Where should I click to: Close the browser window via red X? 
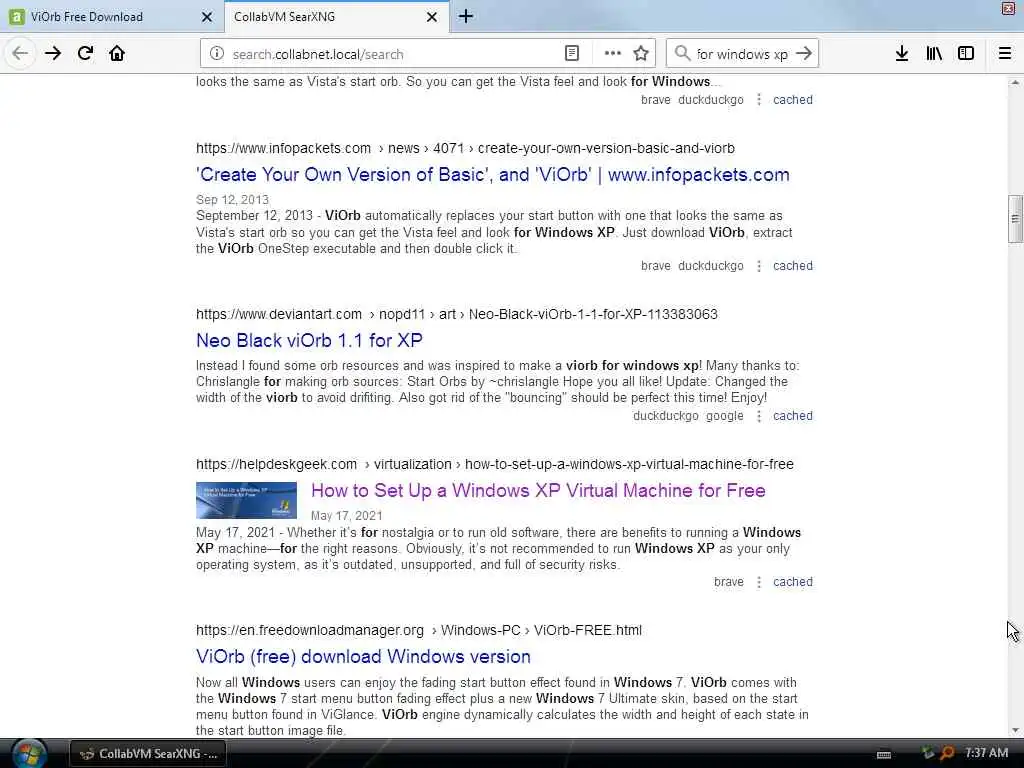pyautogui.click(x=1009, y=8)
